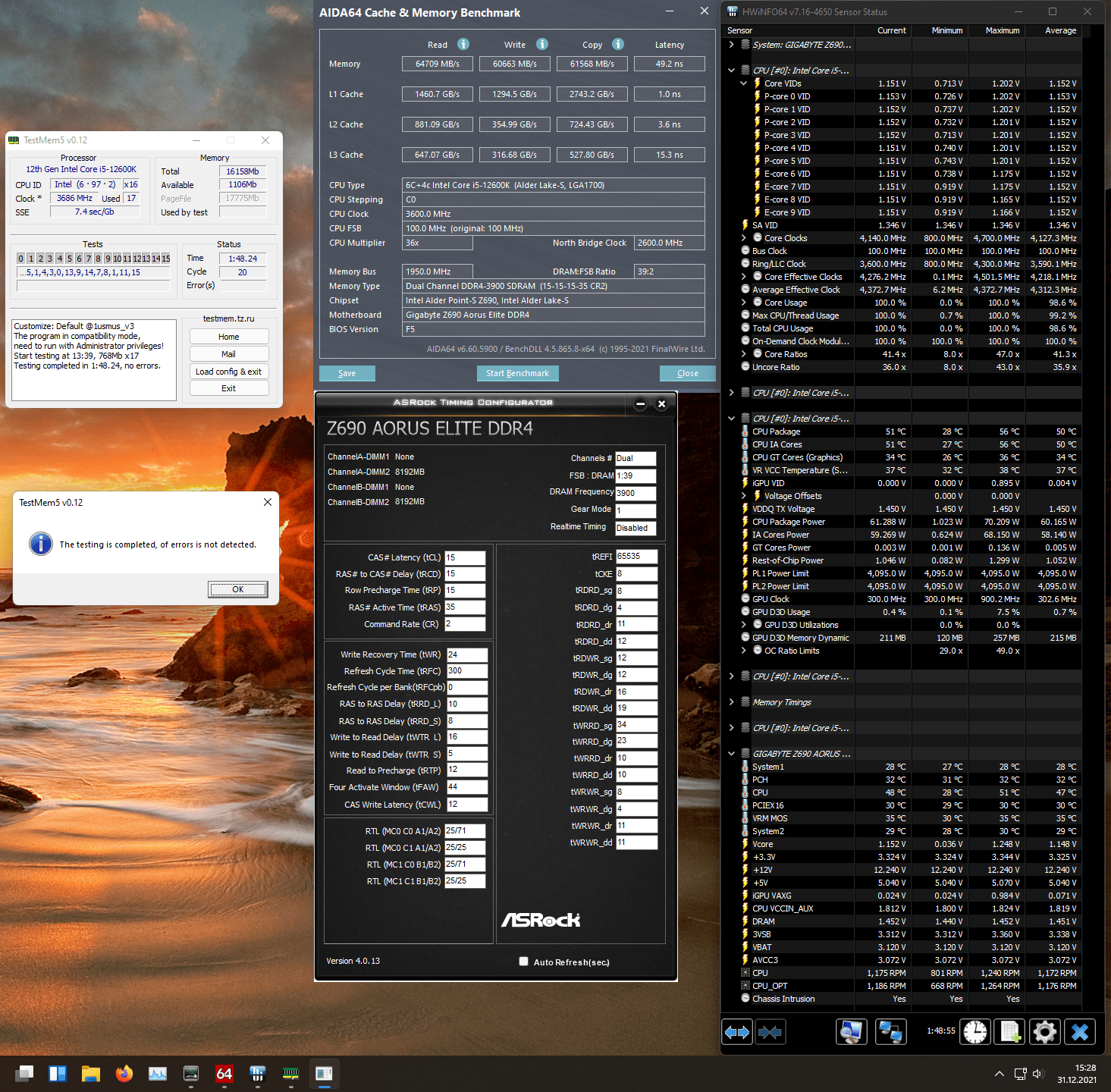
Task: Collapse Core VIDs tree node
Action: click(x=744, y=83)
